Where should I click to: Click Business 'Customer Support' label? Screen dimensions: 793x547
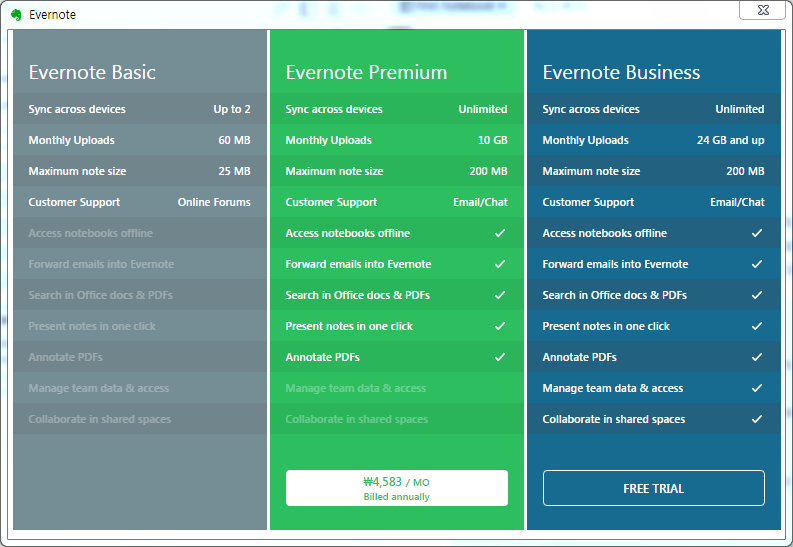pyautogui.click(x=588, y=202)
